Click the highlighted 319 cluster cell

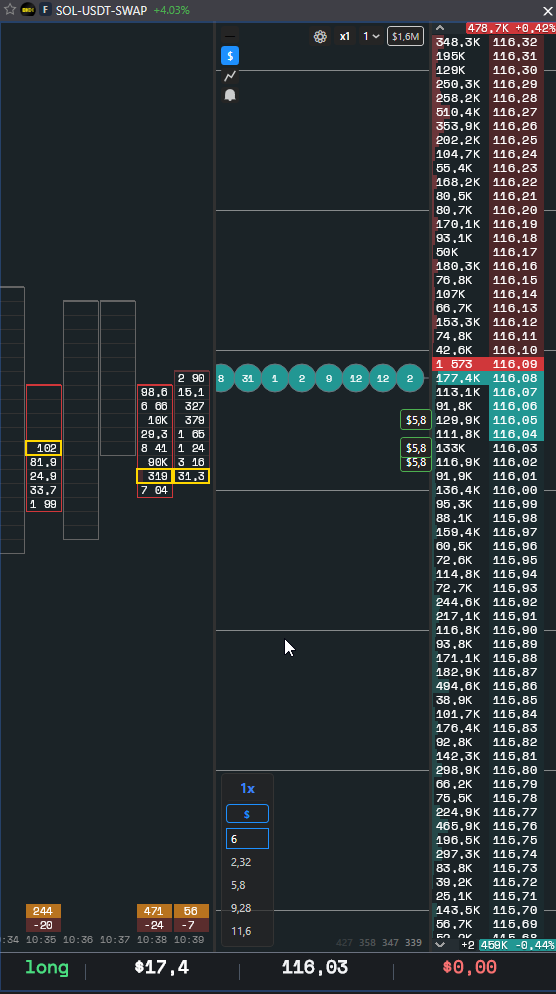pos(155,476)
